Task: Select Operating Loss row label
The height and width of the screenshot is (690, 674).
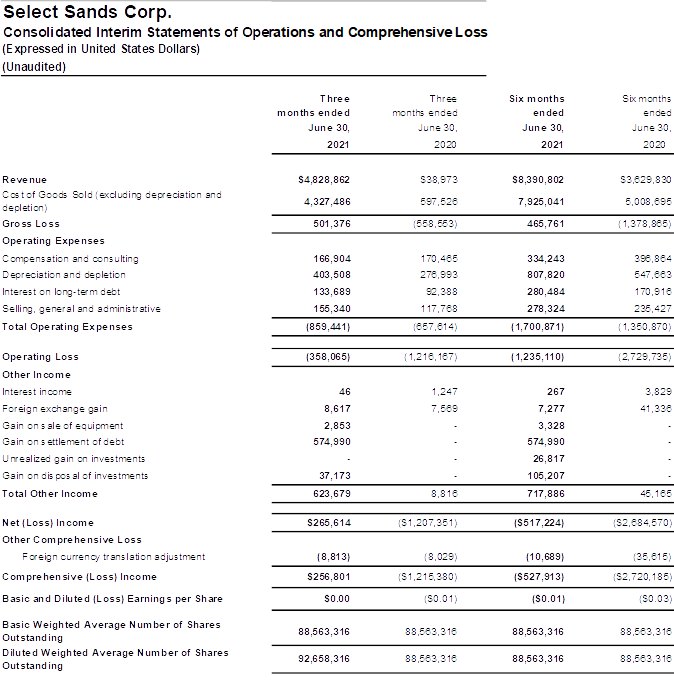Action: tap(40, 357)
